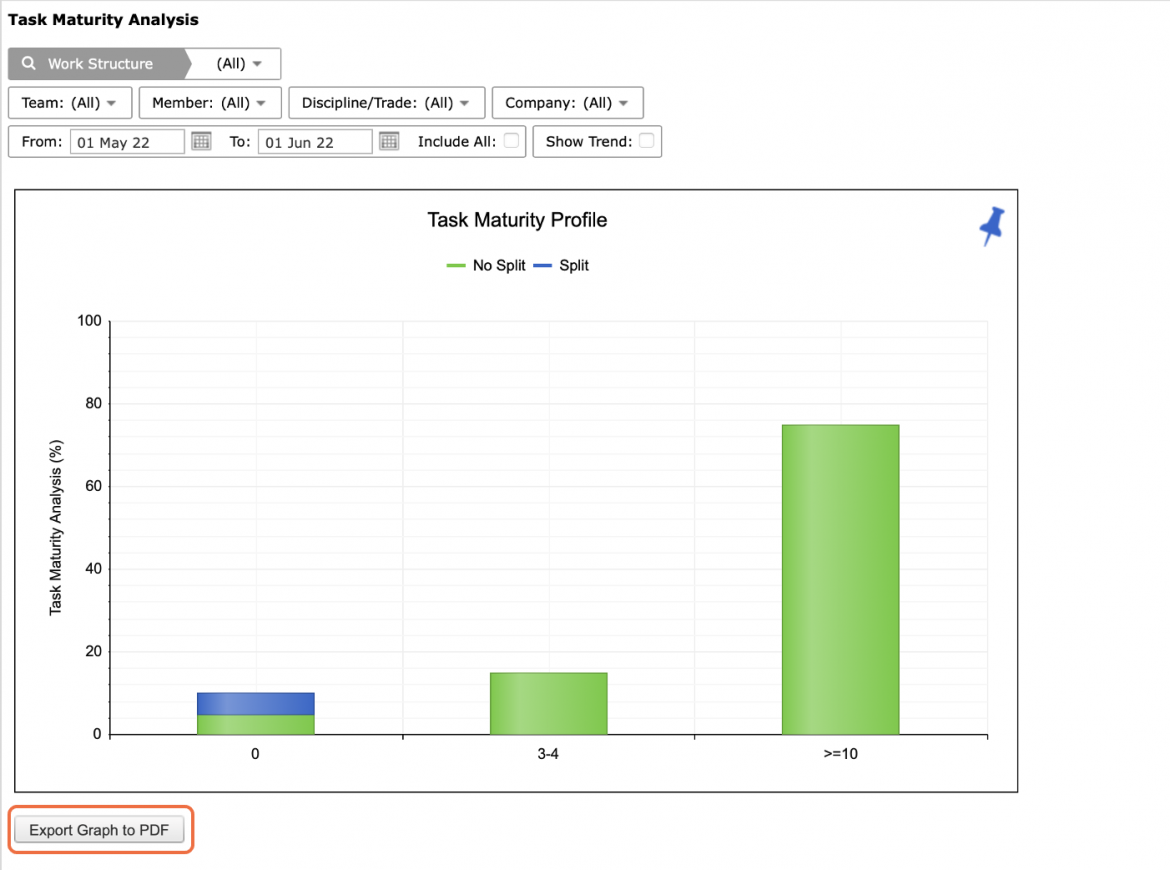Screen dimensions: 1170x870
Task: Enable the Include All checkbox
Action: (511, 140)
